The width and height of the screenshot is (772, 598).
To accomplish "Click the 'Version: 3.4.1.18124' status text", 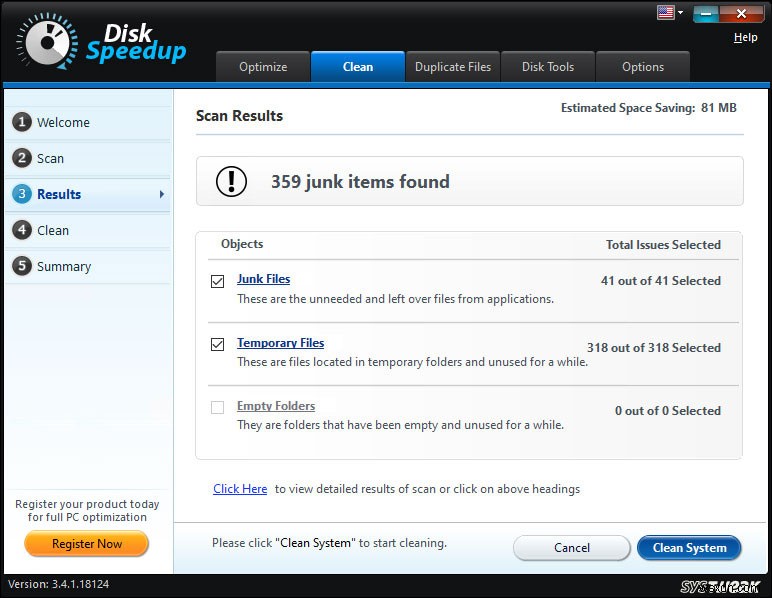I will tap(59, 584).
